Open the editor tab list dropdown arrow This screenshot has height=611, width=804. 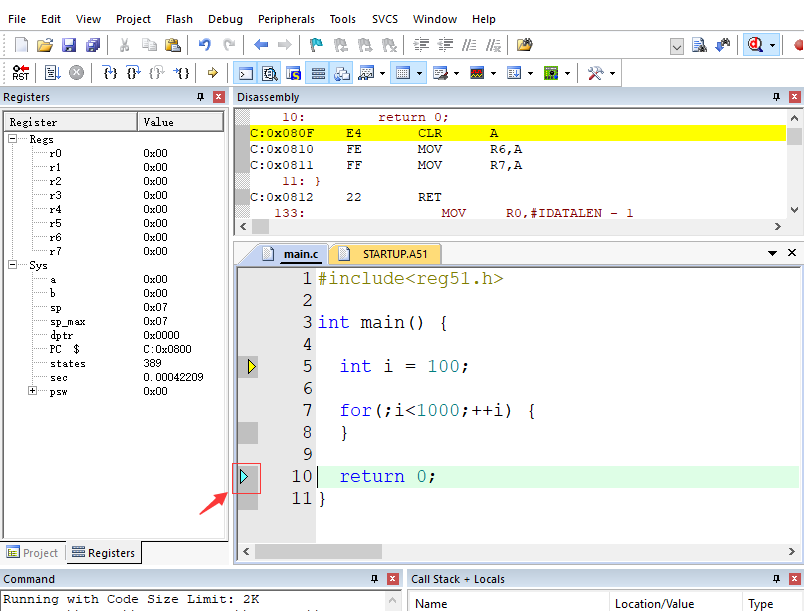pyautogui.click(x=772, y=253)
